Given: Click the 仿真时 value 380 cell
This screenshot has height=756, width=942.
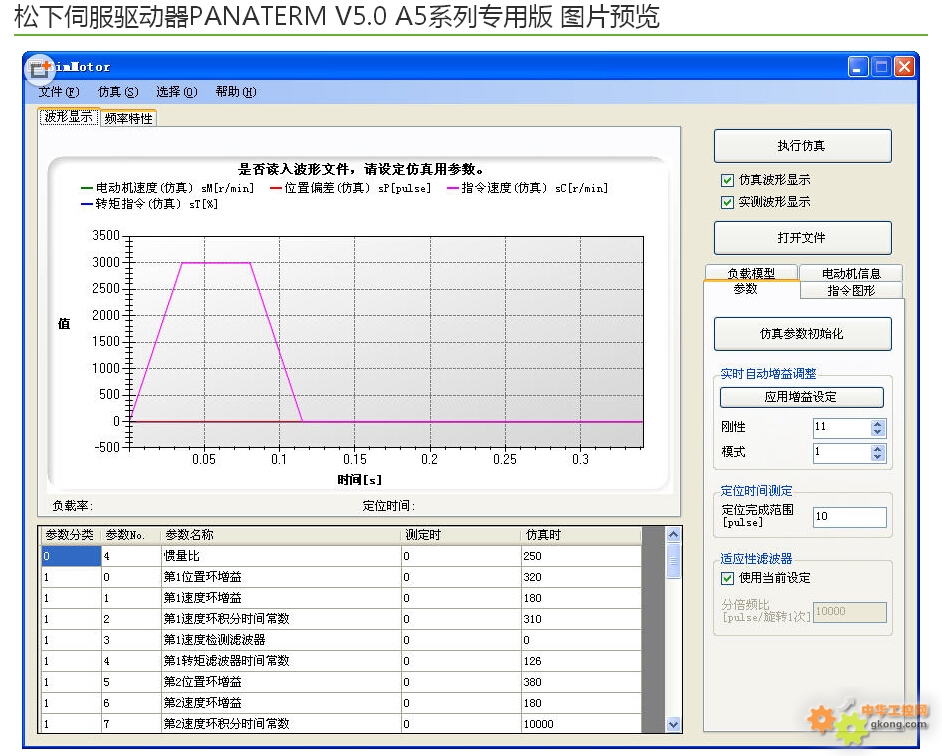Looking at the screenshot, I should pos(581,682).
